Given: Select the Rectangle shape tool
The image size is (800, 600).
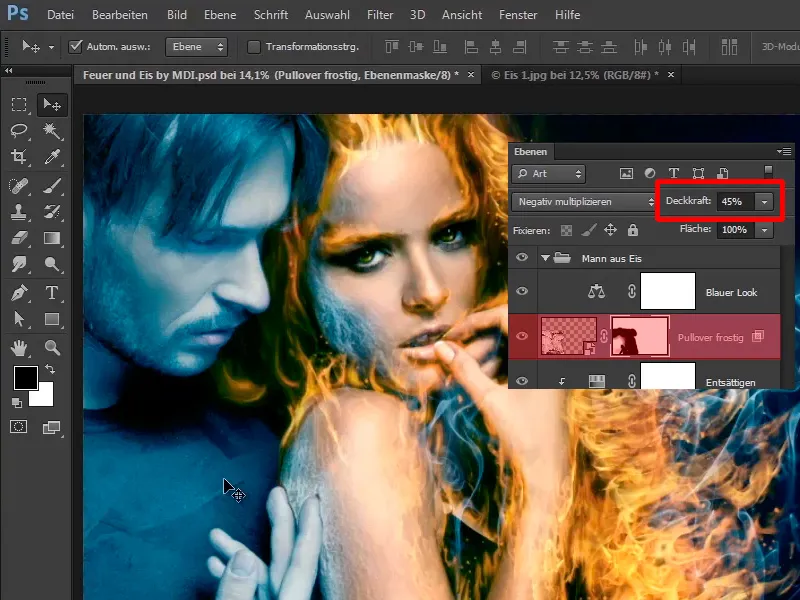Looking at the screenshot, I should pyautogui.click(x=52, y=319).
